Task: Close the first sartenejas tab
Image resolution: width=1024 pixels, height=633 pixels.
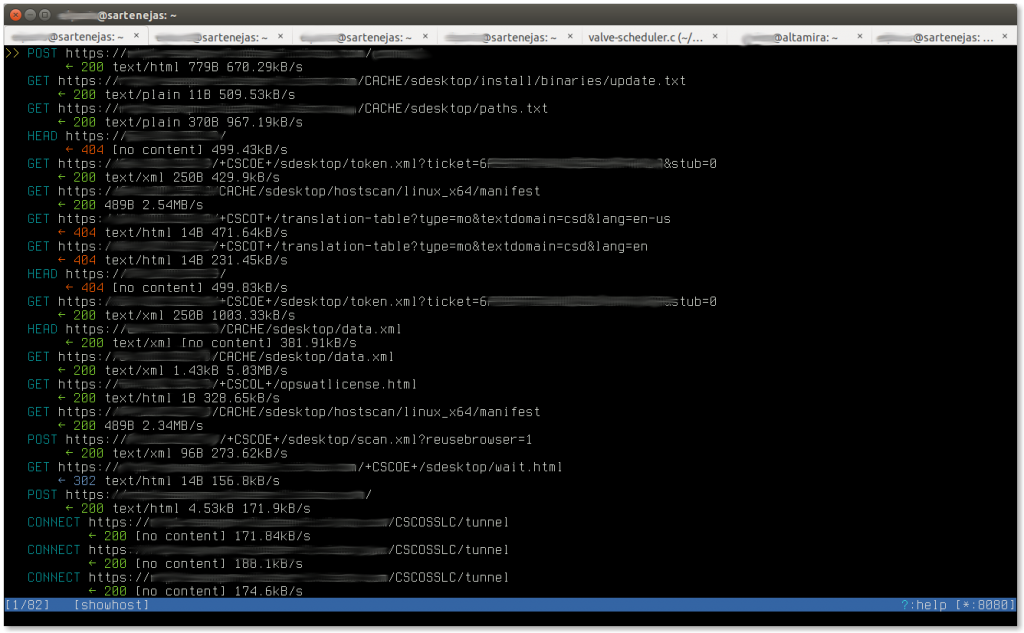Action: [135, 37]
